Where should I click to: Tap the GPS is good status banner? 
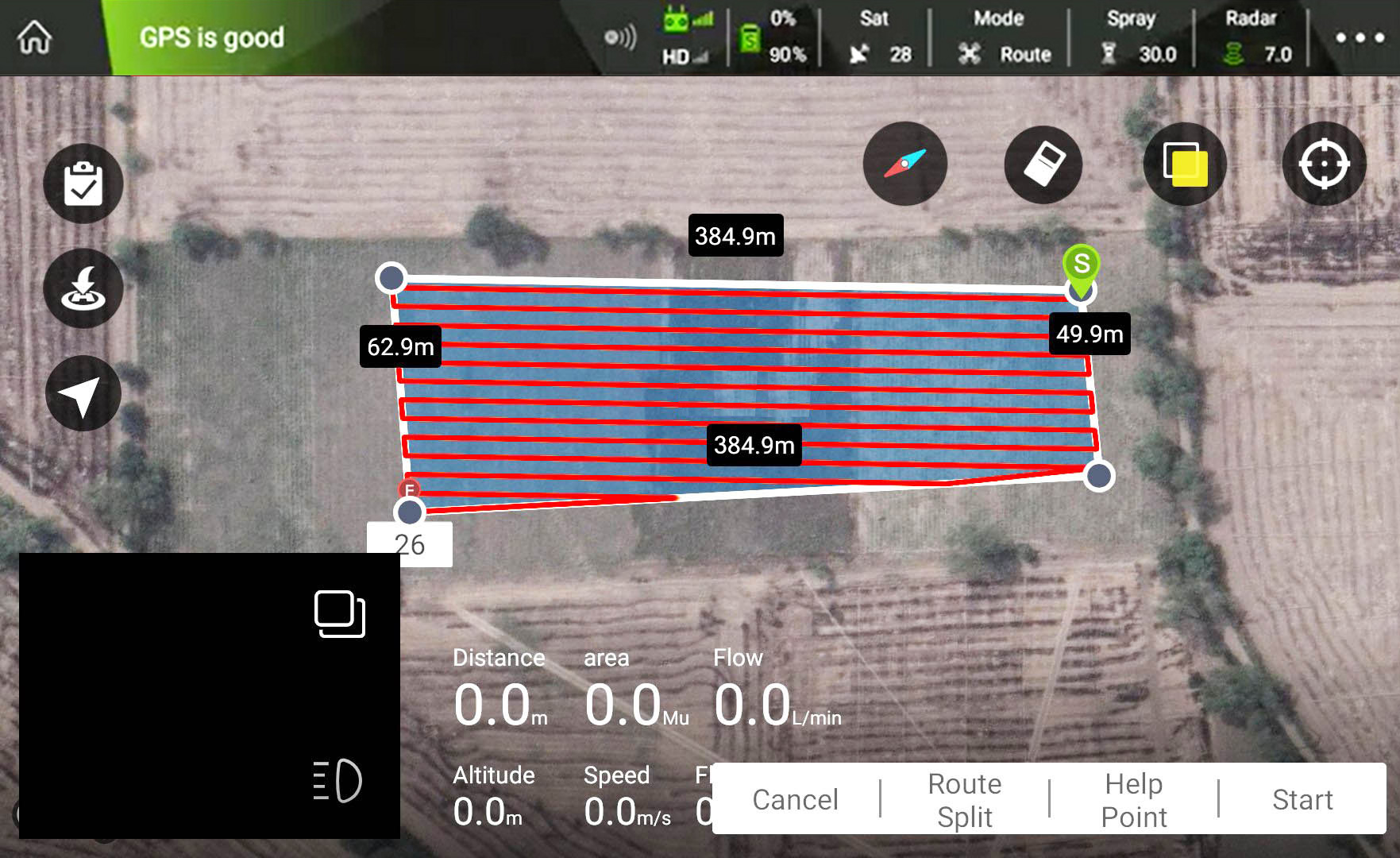click(x=212, y=37)
